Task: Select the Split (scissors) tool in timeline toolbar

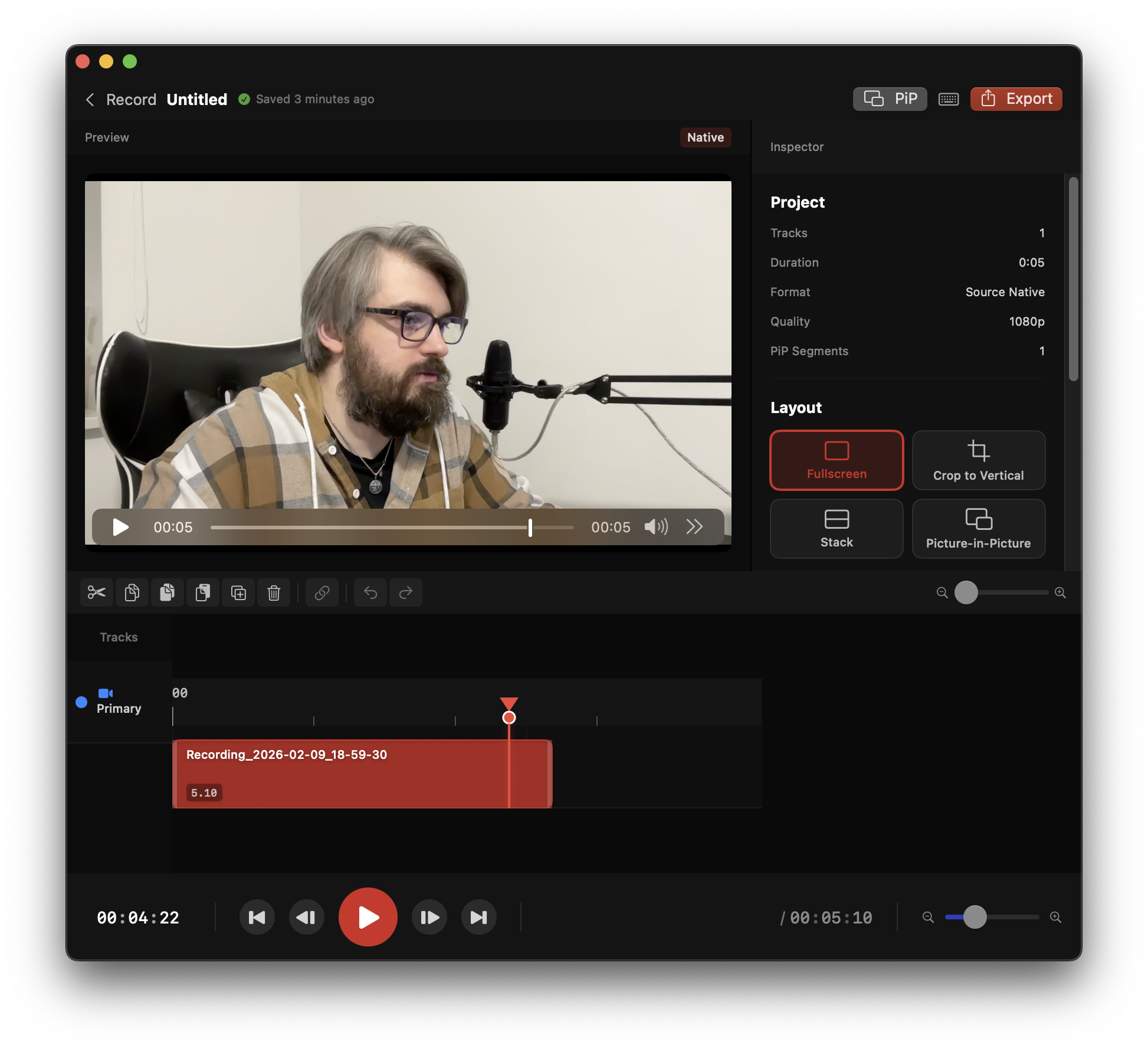Action: click(x=96, y=592)
